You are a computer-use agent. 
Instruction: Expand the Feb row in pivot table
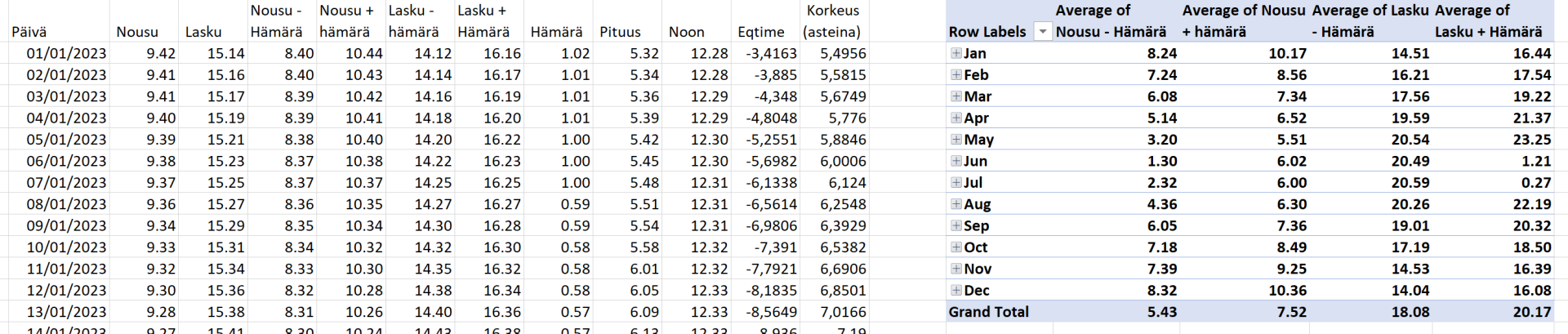(x=955, y=74)
